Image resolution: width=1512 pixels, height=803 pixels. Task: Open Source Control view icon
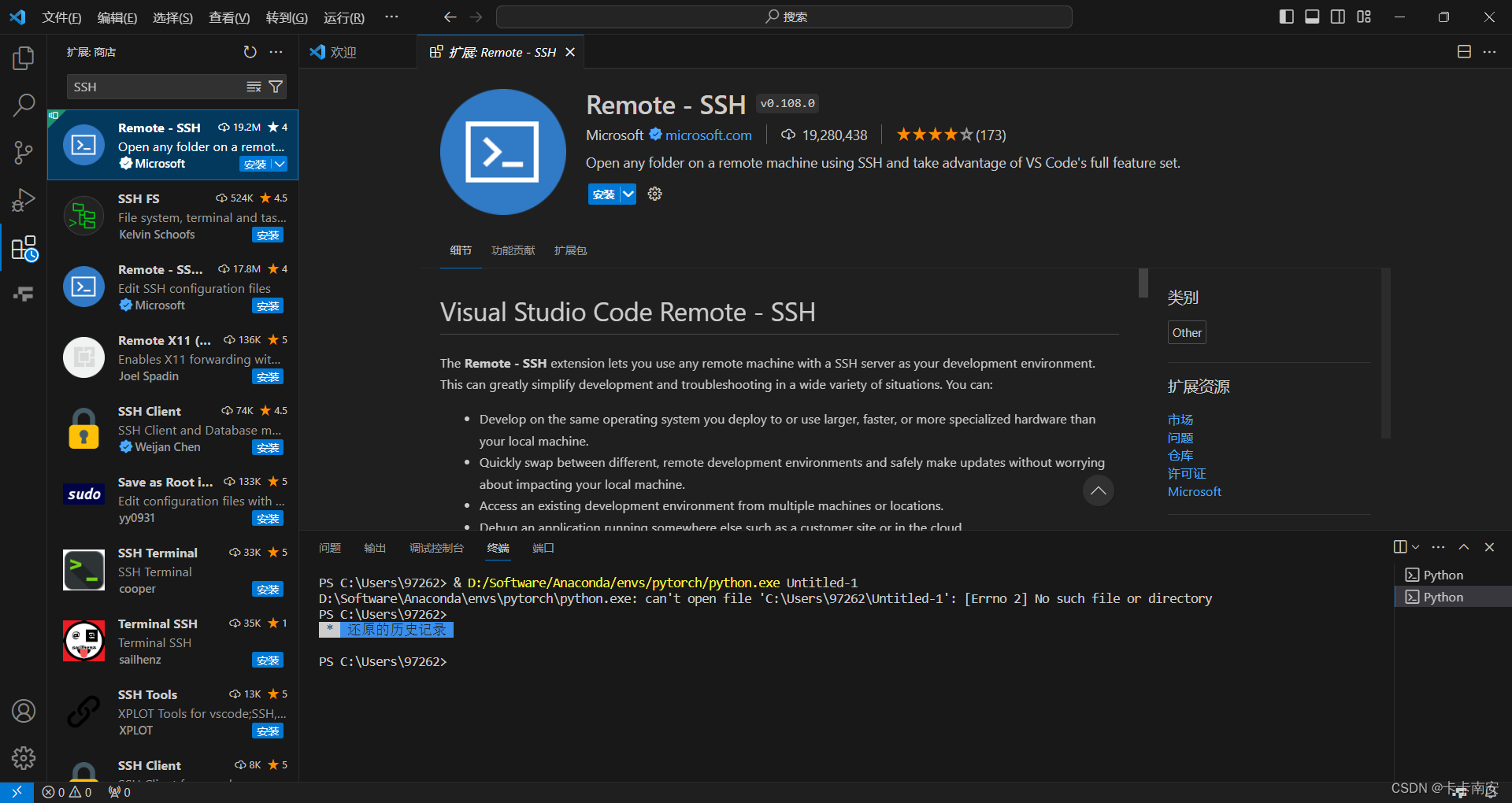[x=24, y=153]
